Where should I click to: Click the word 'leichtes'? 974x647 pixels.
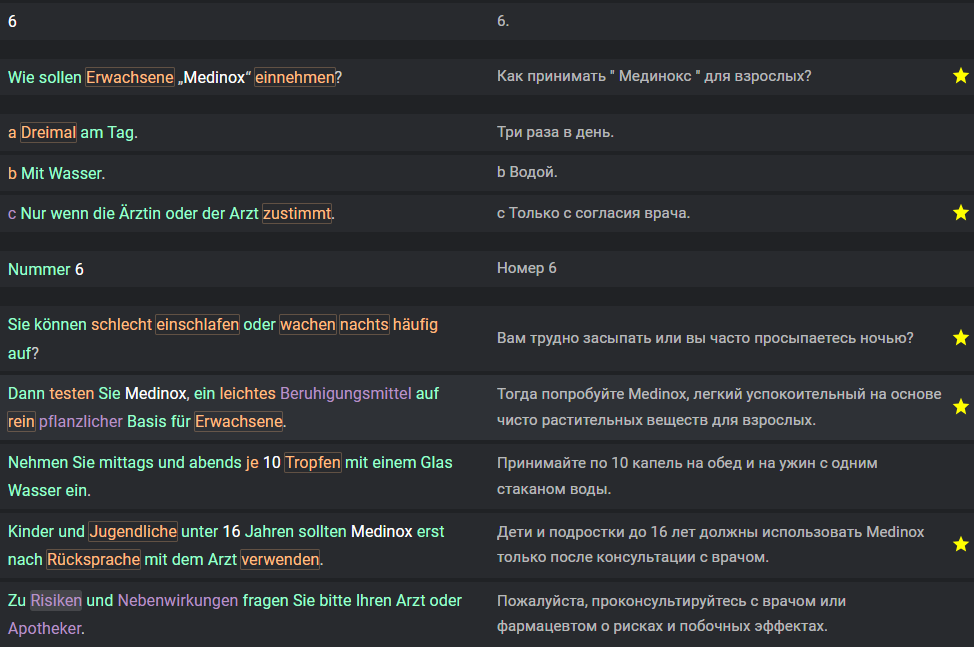(247, 393)
